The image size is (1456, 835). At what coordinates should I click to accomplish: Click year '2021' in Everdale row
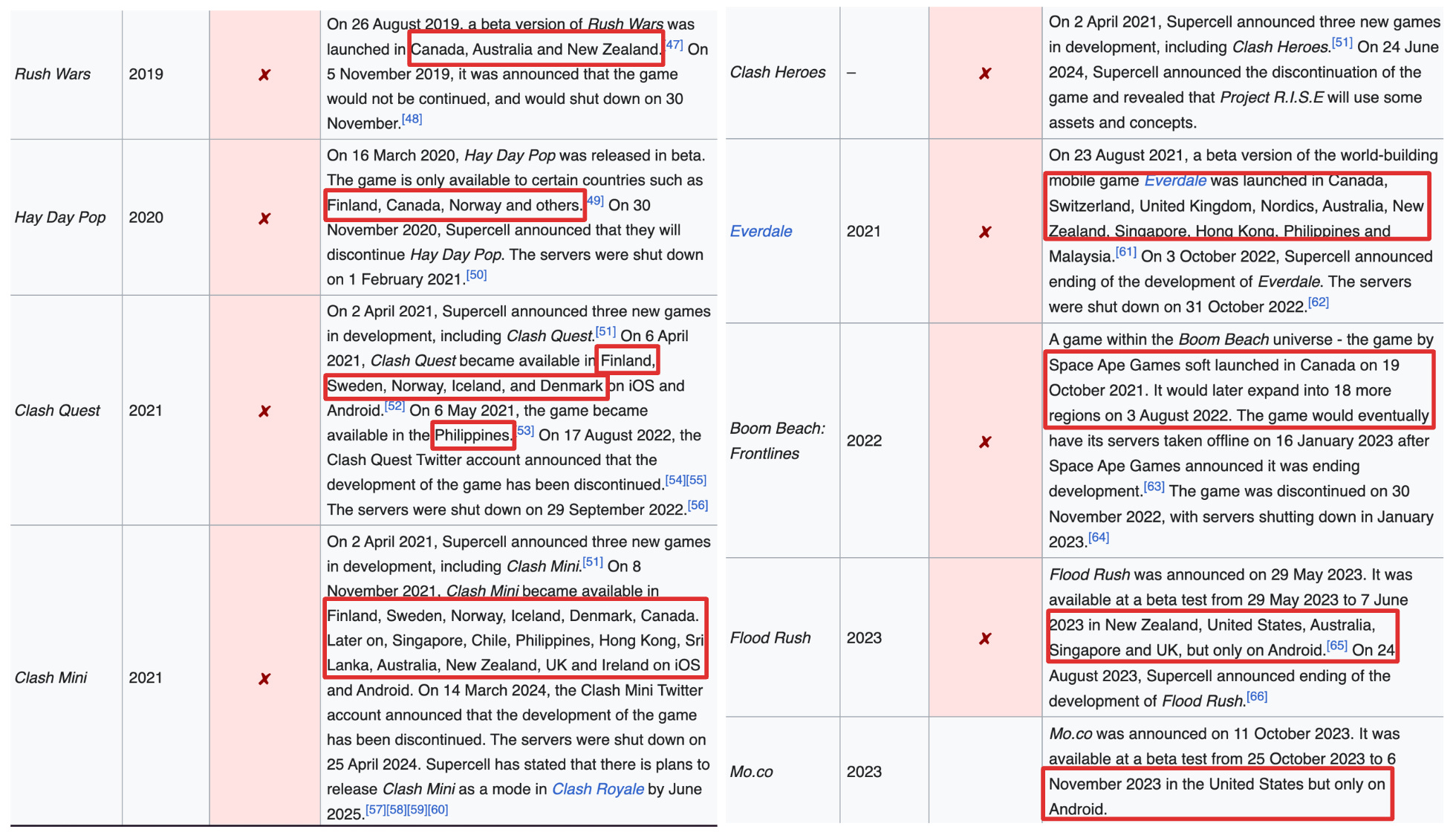click(864, 231)
